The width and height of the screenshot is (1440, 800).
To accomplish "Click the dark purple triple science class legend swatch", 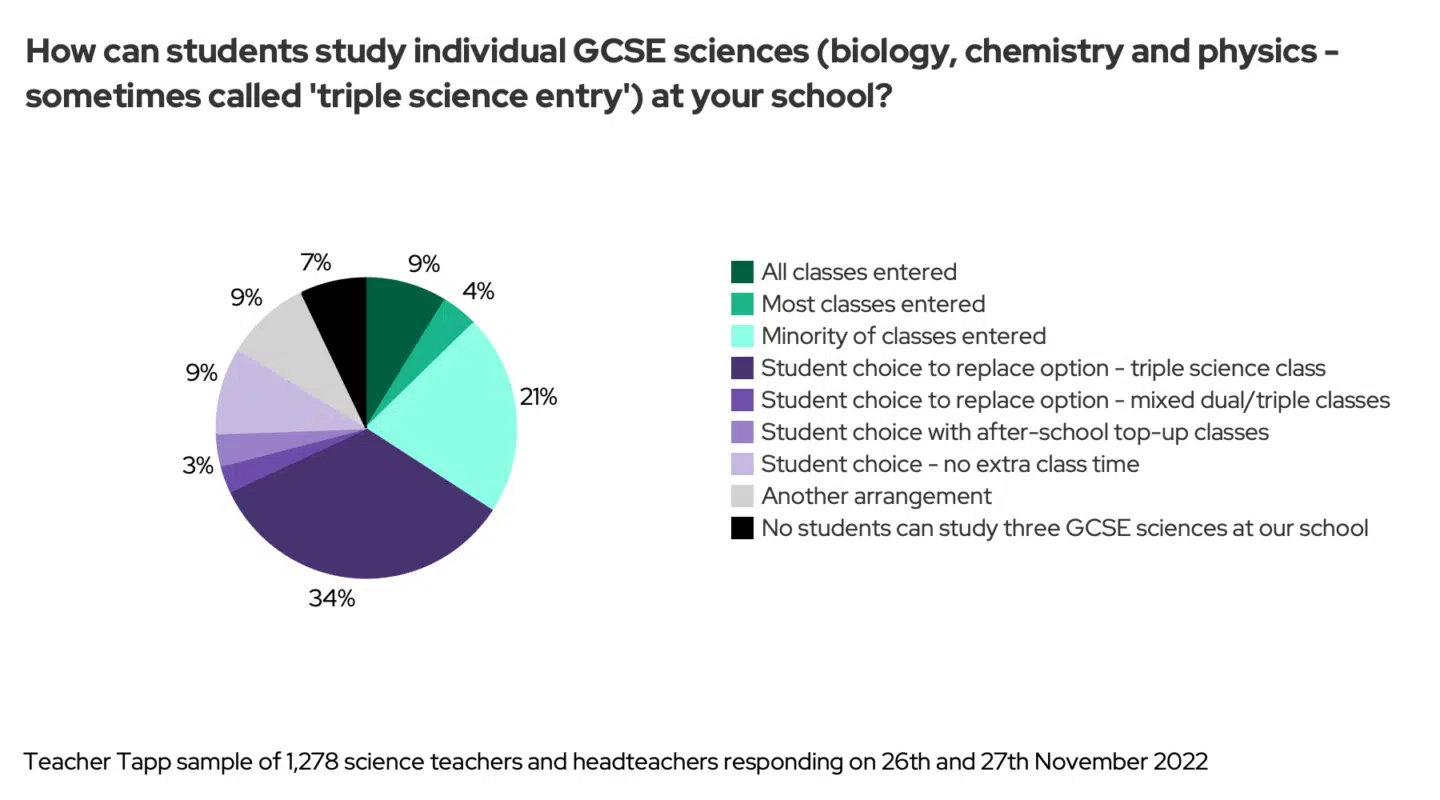I will click(742, 368).
